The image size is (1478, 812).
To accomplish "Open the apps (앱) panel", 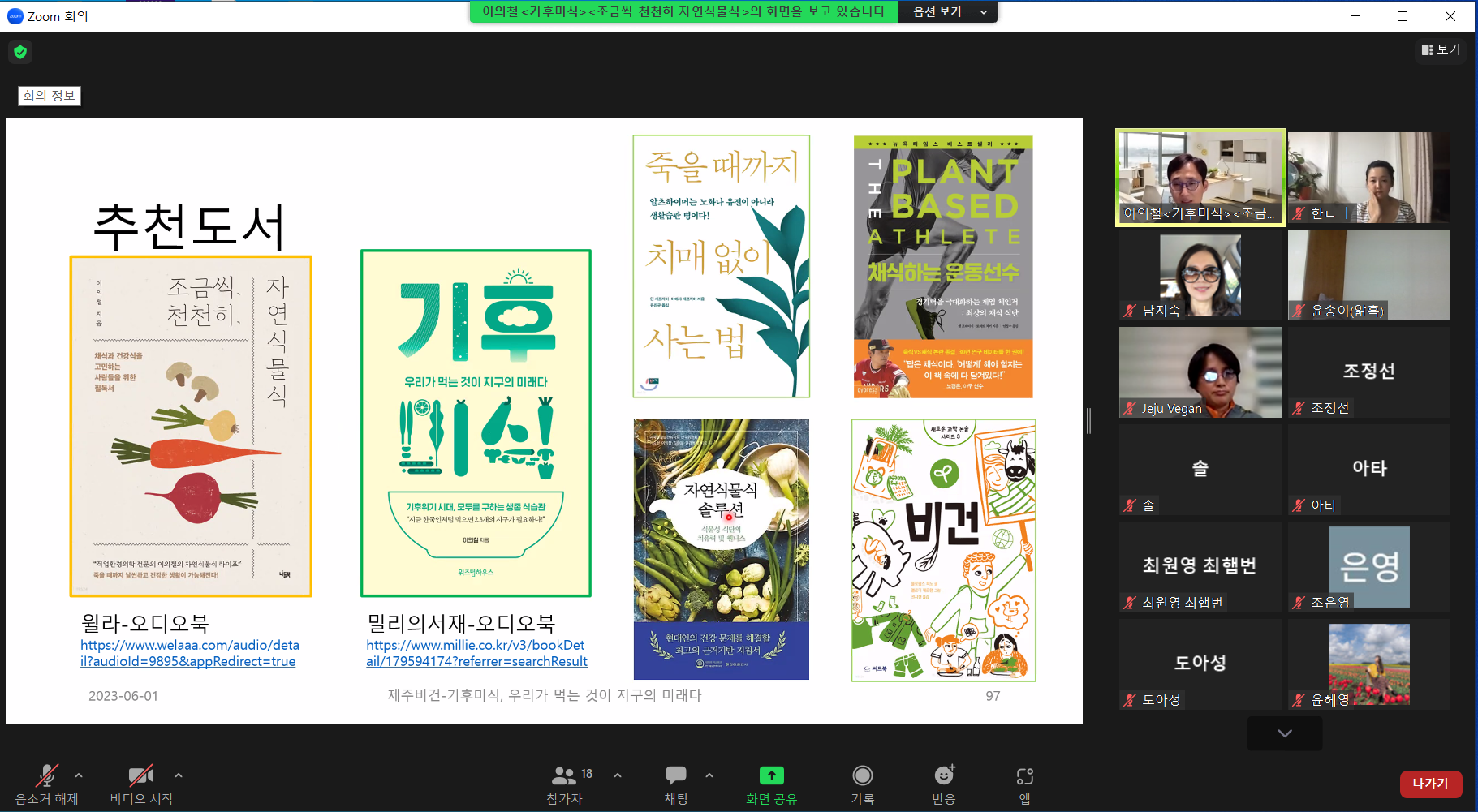I will tap(1025, 784).
